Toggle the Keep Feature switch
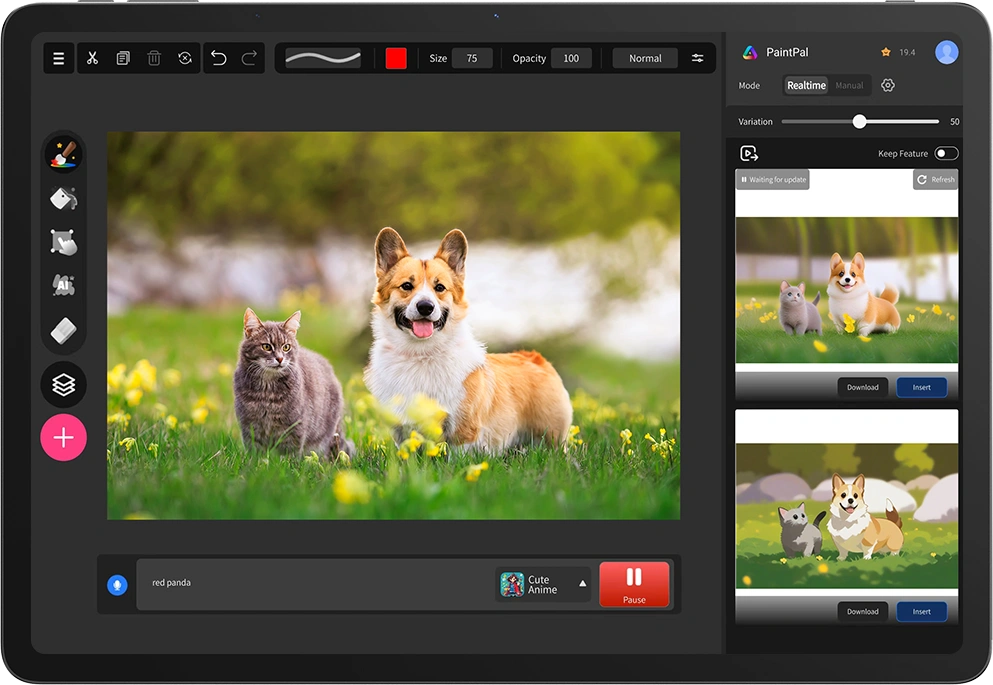Viewport: 993px width, 685px height. coord(945,153)
